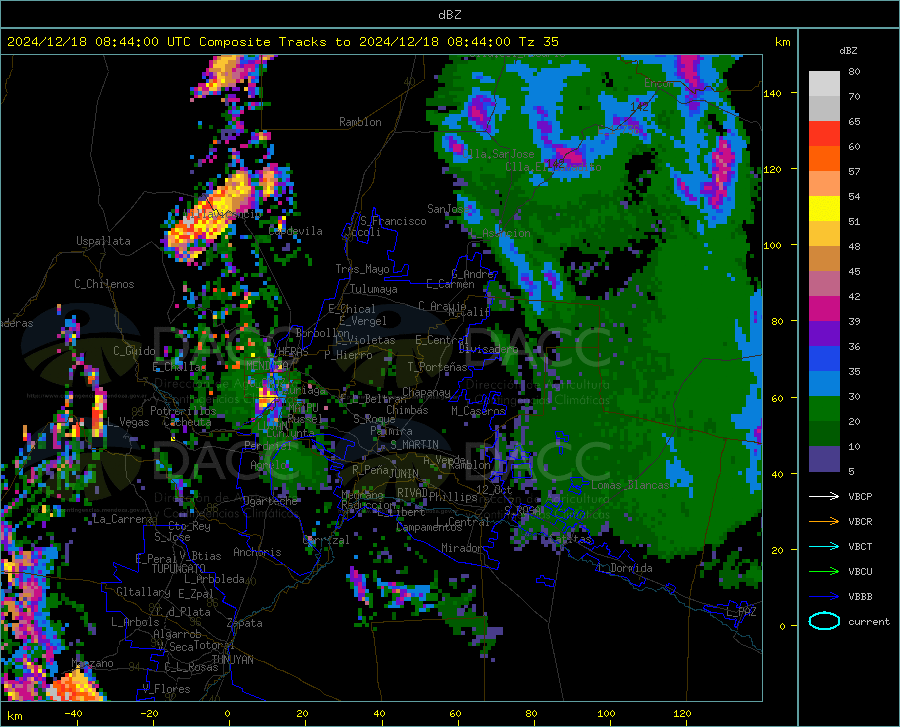
Task: Click the 'Ramblon' label near the top
Action: point(360,122)
